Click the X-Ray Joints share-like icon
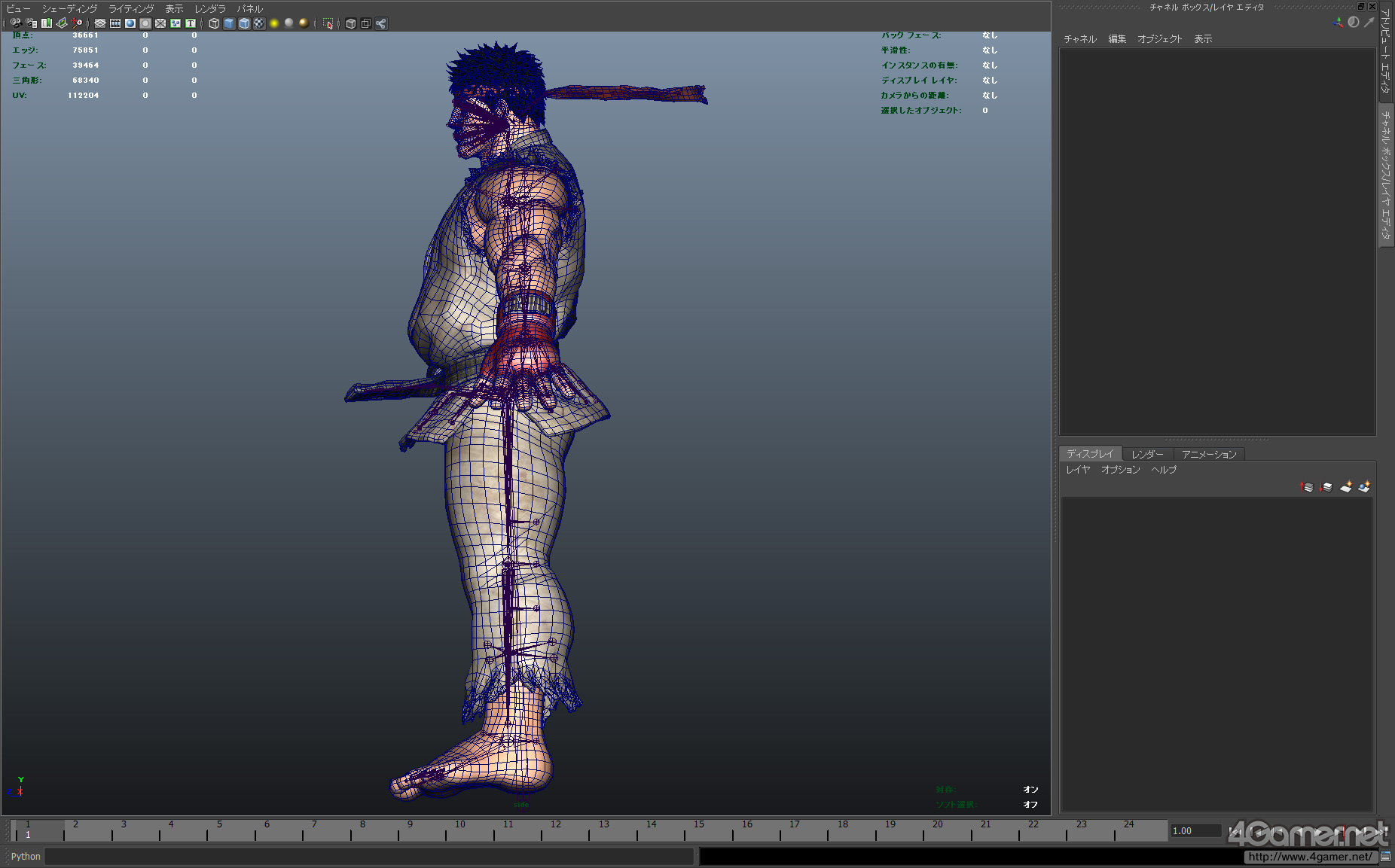 (381, 23)
